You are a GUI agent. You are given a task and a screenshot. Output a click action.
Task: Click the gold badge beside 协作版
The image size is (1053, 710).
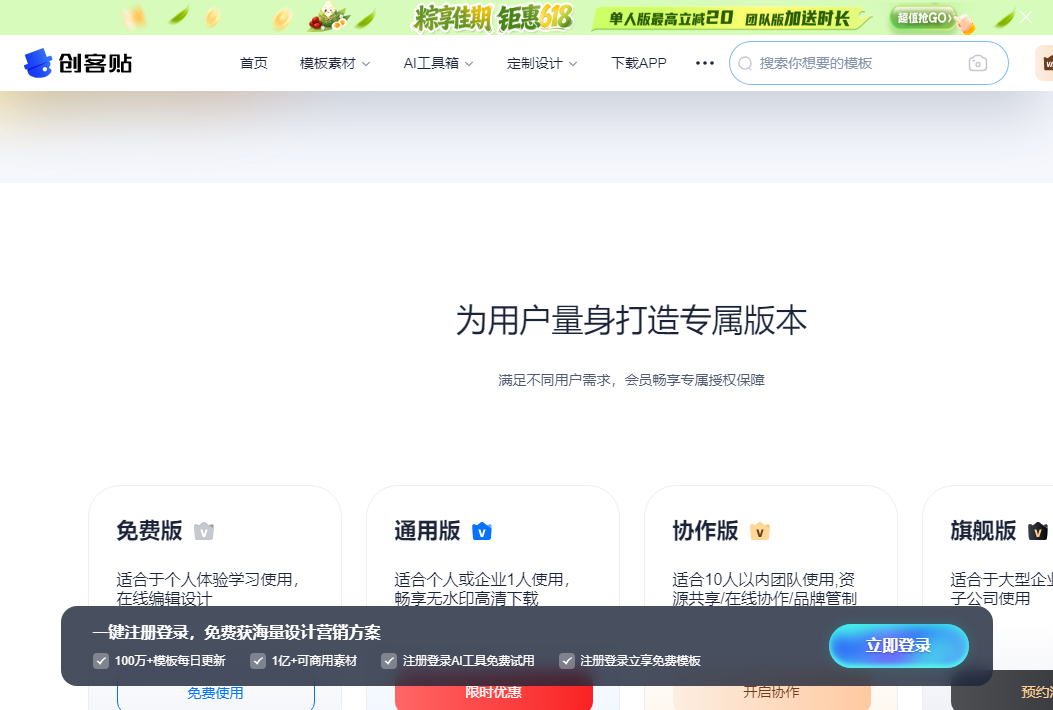pyautogui.click(x=760, y=531)
